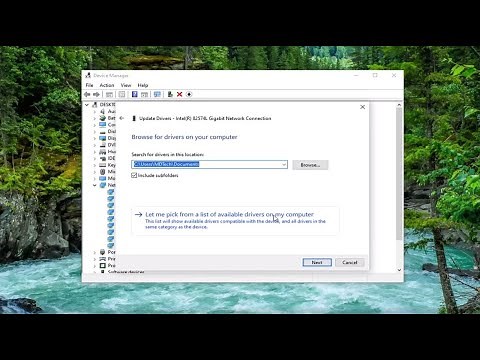Expand the Processors category arrow
The image size is (480, 360).
click(95, 265)
